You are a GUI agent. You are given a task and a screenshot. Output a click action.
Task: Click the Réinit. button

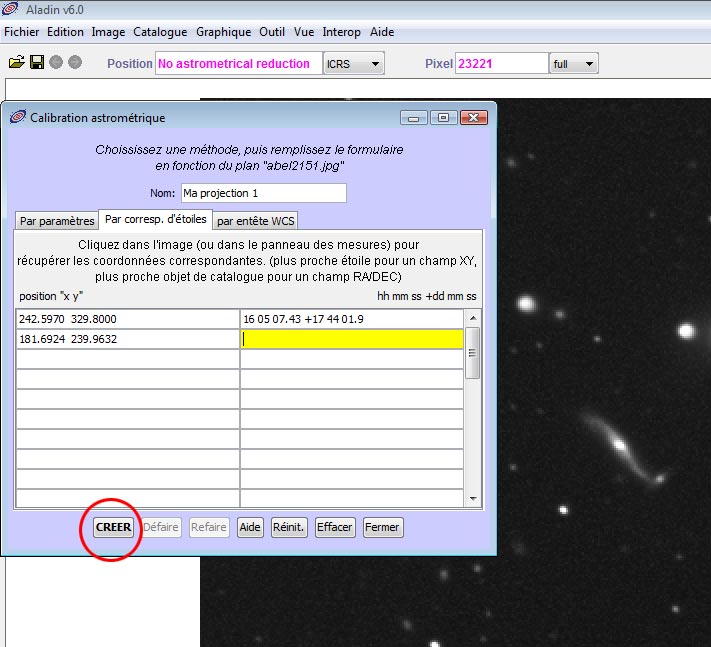point(289,527)
